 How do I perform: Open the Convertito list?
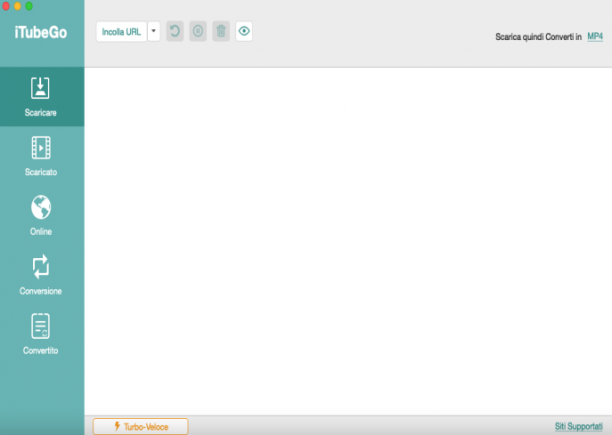(42, 334)
